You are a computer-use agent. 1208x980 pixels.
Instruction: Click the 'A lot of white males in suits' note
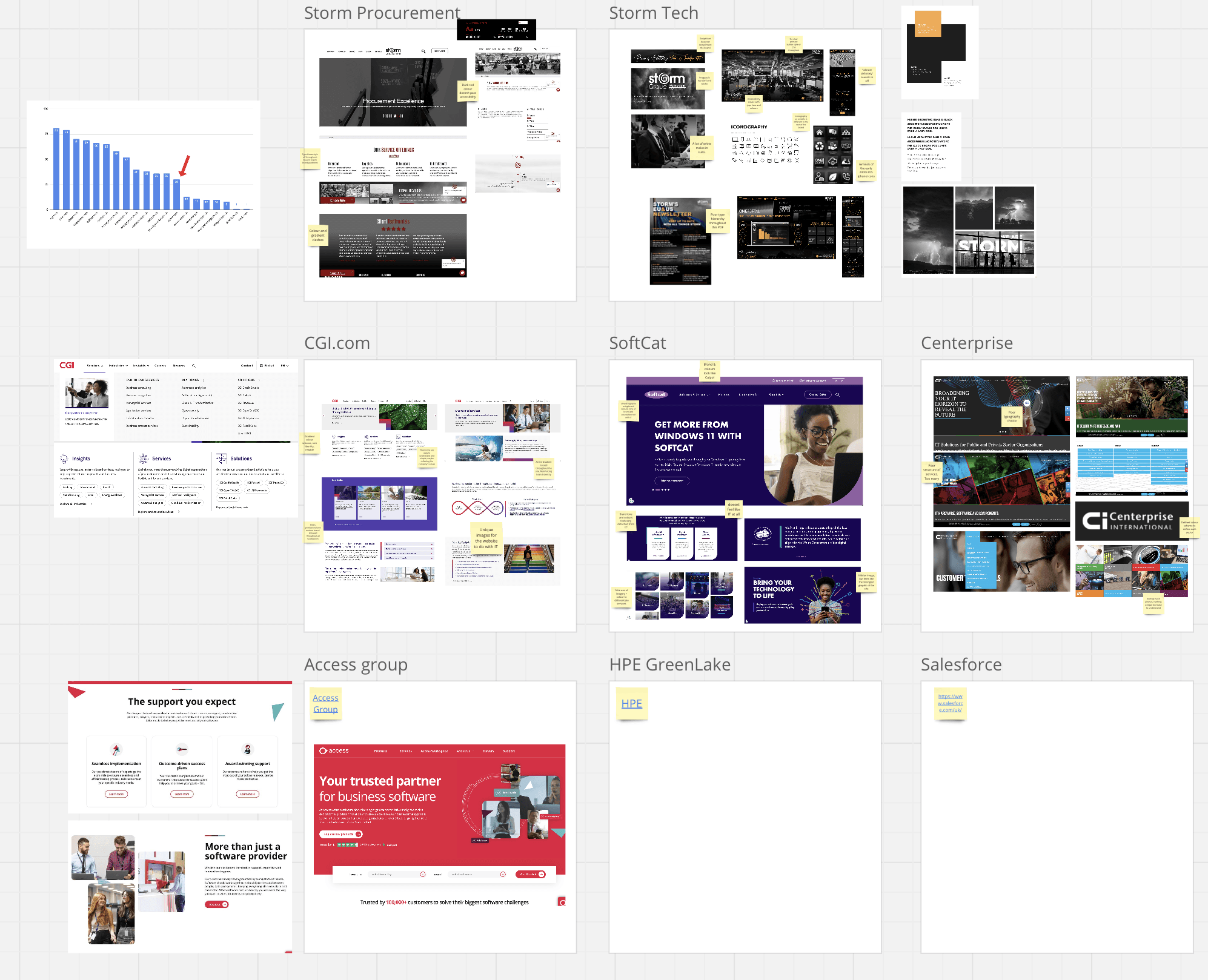702,148
